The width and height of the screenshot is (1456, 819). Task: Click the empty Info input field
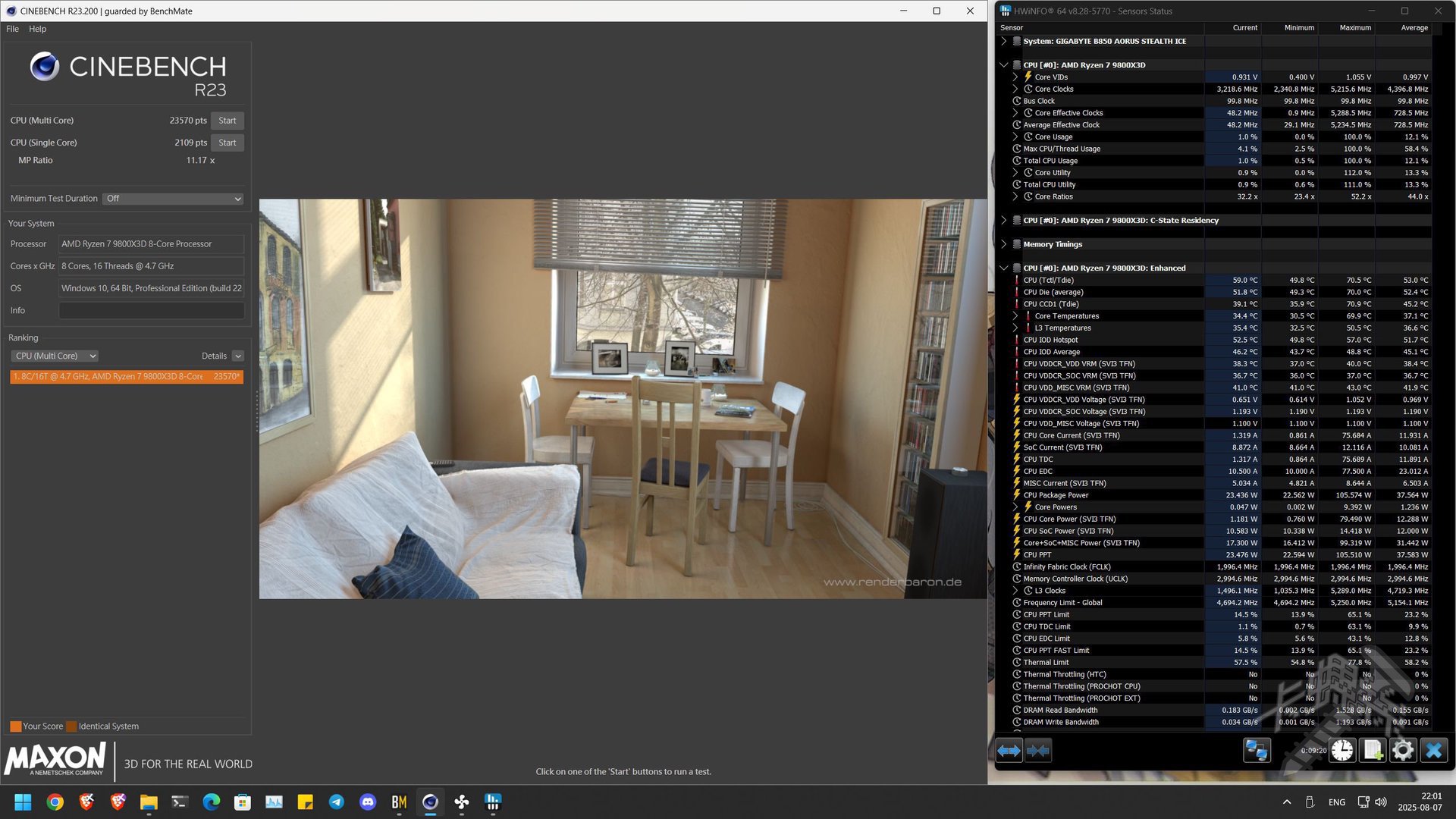coord(152,311)
